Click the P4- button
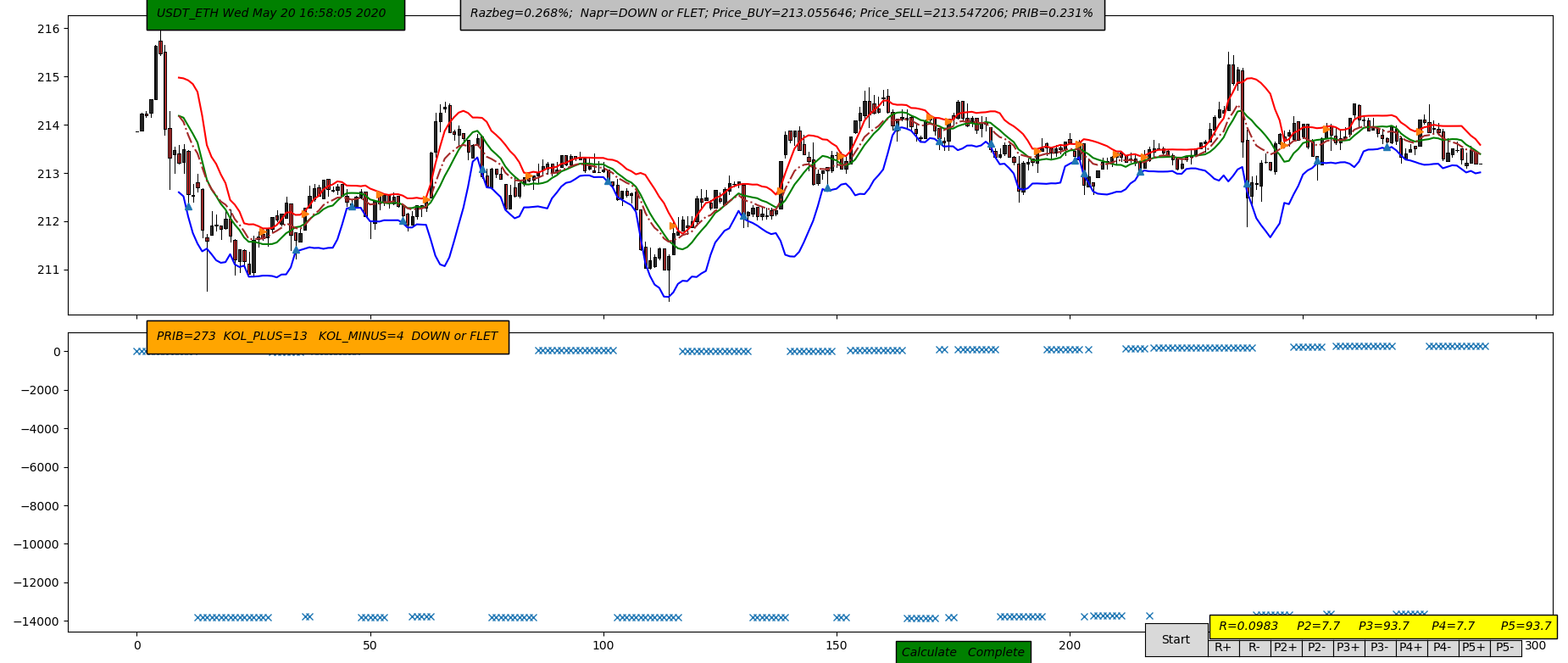Screen dimensions: 1568x663 point(1443,648)
